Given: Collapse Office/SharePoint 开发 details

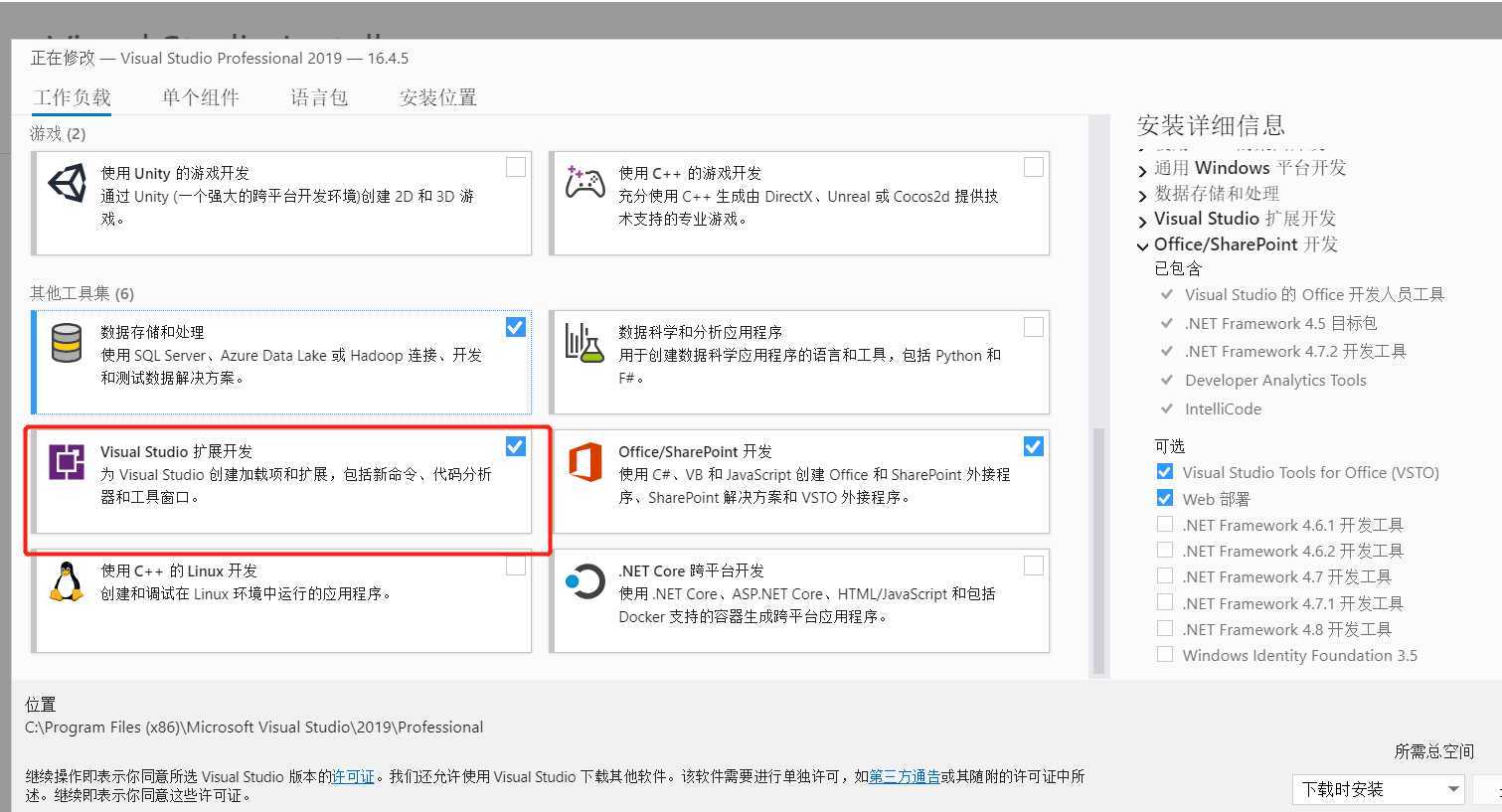Looking at the screenshot, I should click(x=1142, y=246).
